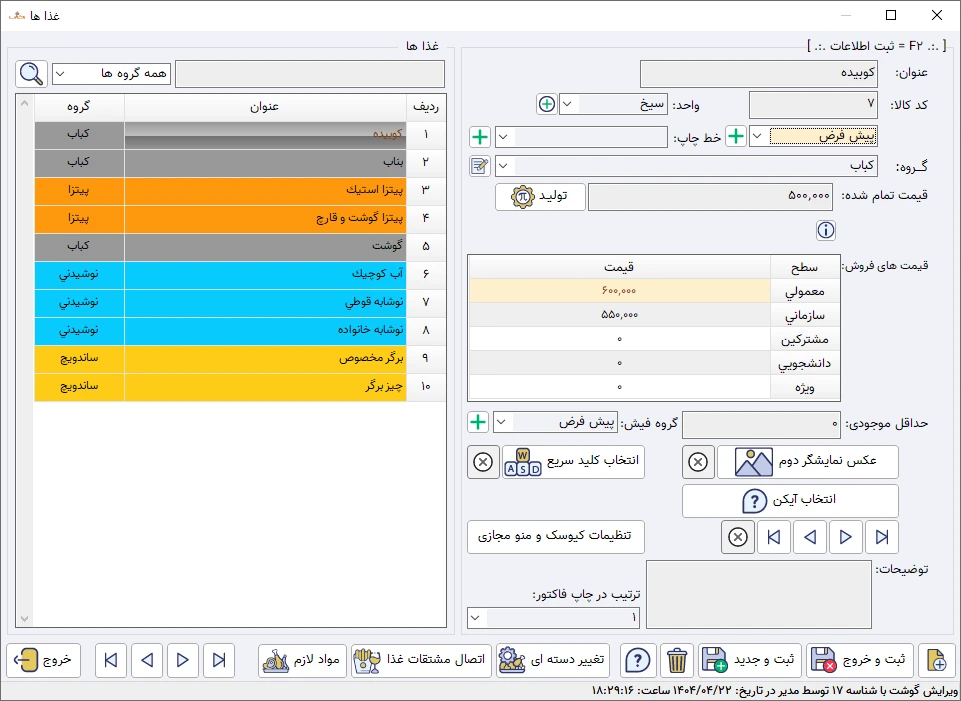Open ترتیب در چاپ فاکتور dropdown
The image size is (961, 701).
(x=476, y=618)
